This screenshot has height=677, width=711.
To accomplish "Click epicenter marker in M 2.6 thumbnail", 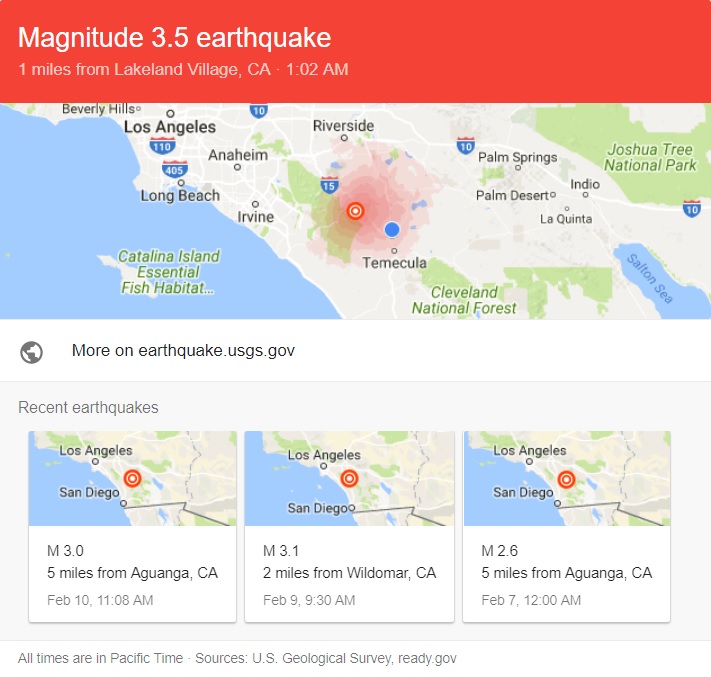I will click(566, 479).
